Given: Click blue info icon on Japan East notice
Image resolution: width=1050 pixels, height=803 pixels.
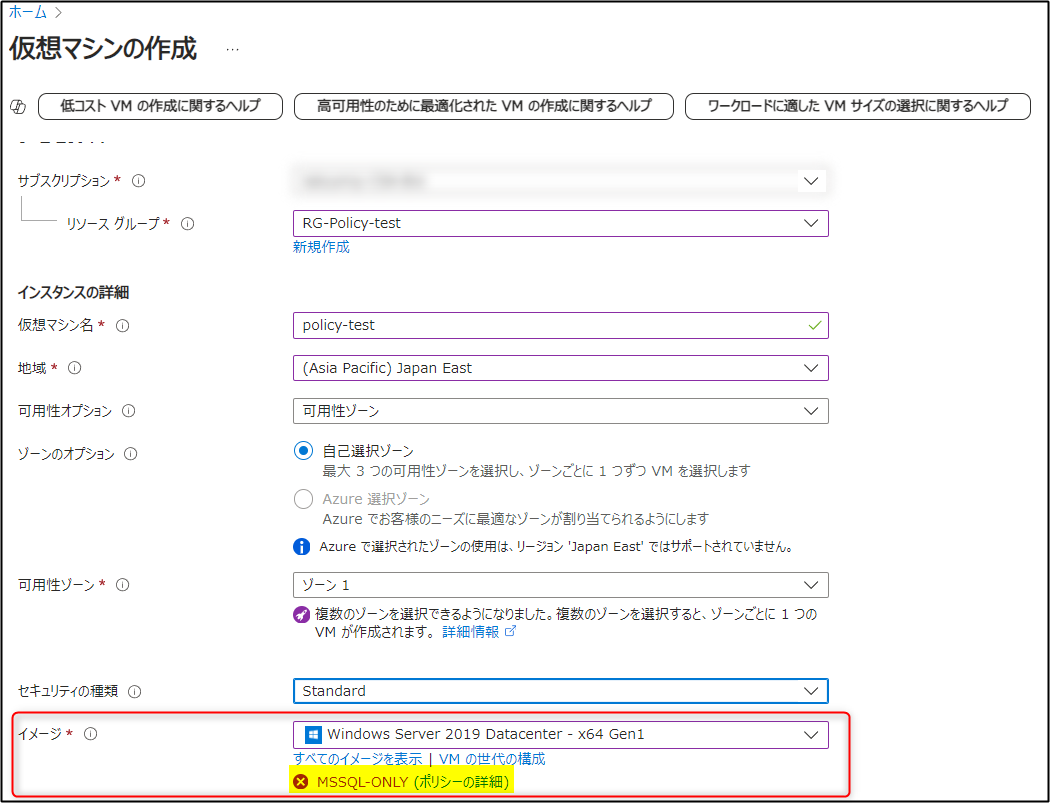Looking at the screenshot, I should coord(301,546).
